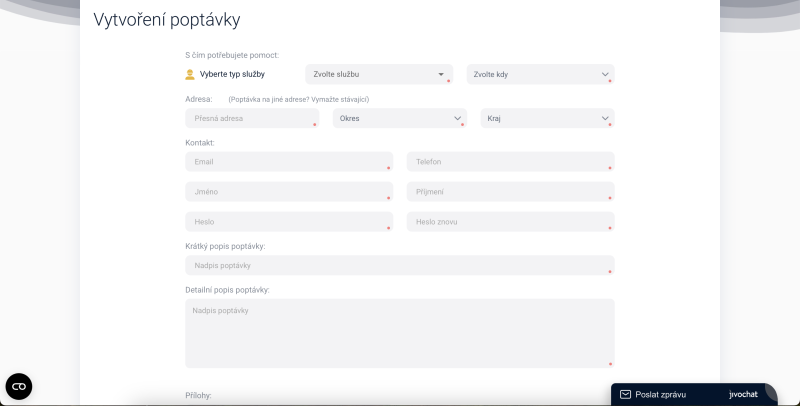This screenshot has width=800, height=406.
Task: Click the Vyberte typ služby label
Action: [x=232, y=74]
